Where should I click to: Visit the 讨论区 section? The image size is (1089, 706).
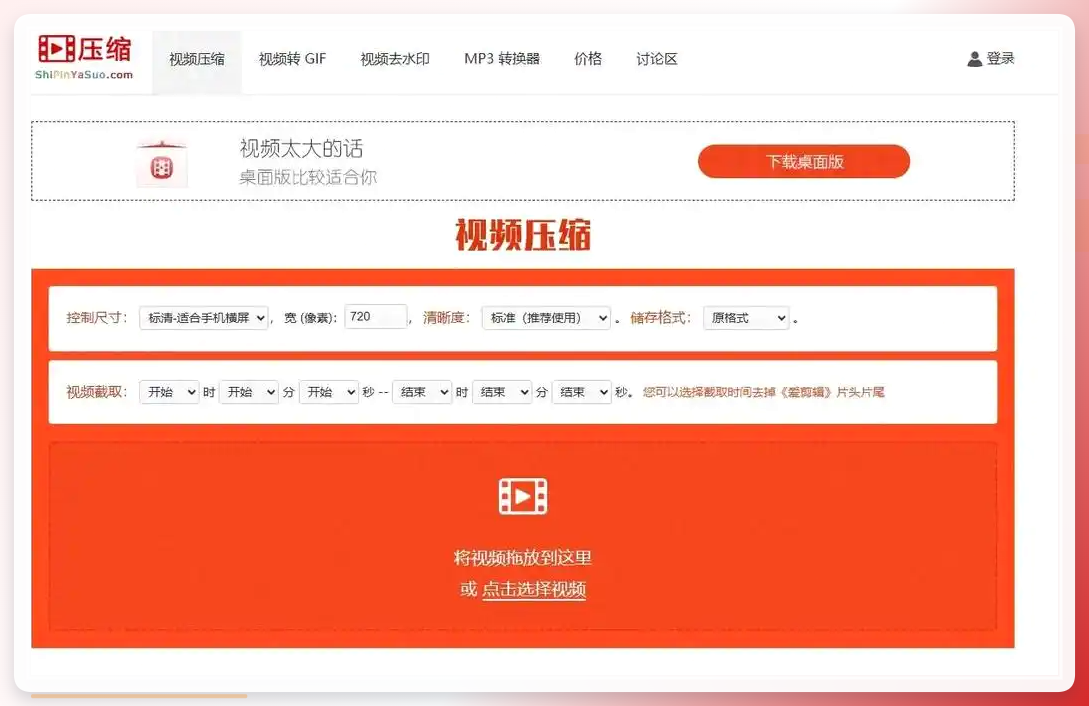tap(657, 59)
